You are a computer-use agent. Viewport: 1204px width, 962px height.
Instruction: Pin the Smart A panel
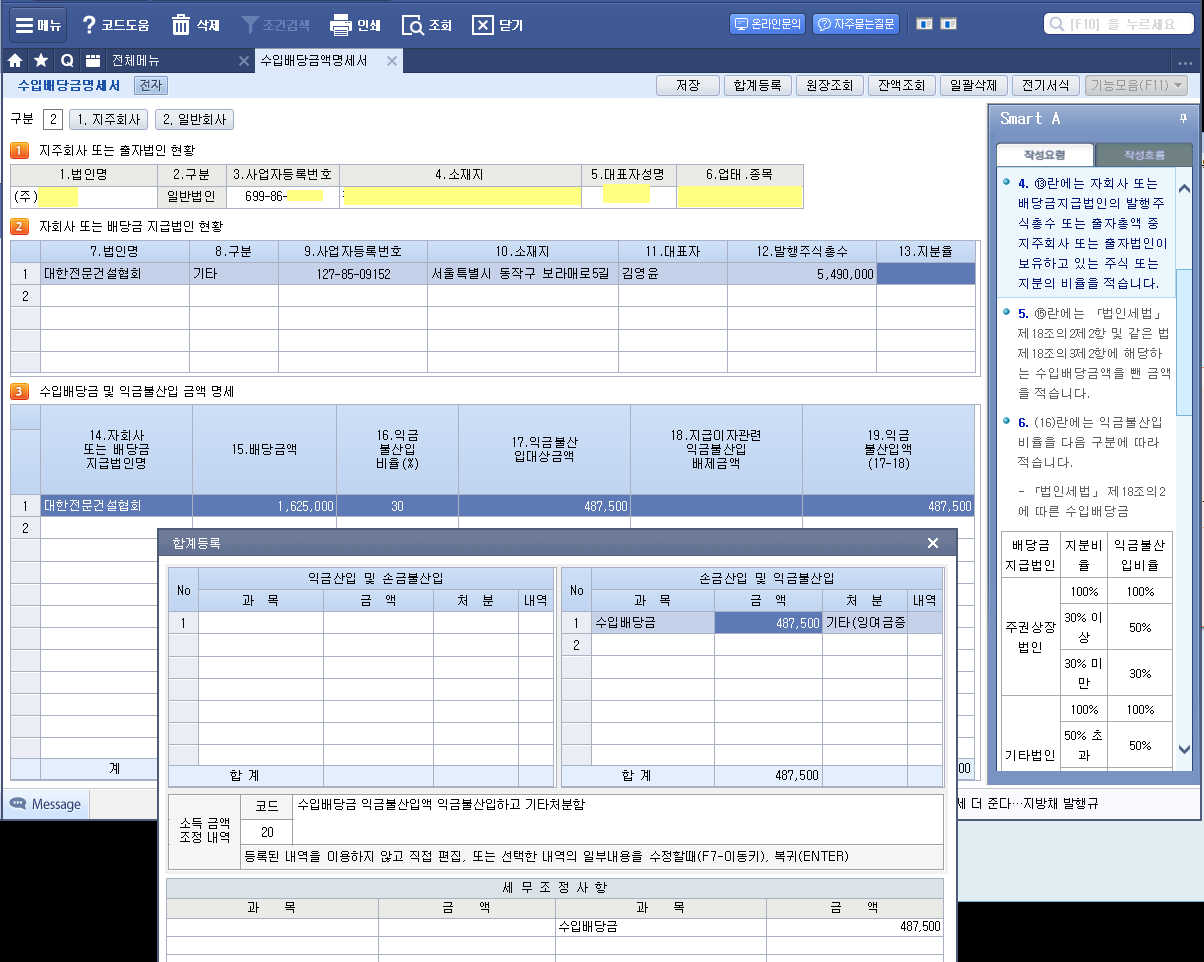1183,118
